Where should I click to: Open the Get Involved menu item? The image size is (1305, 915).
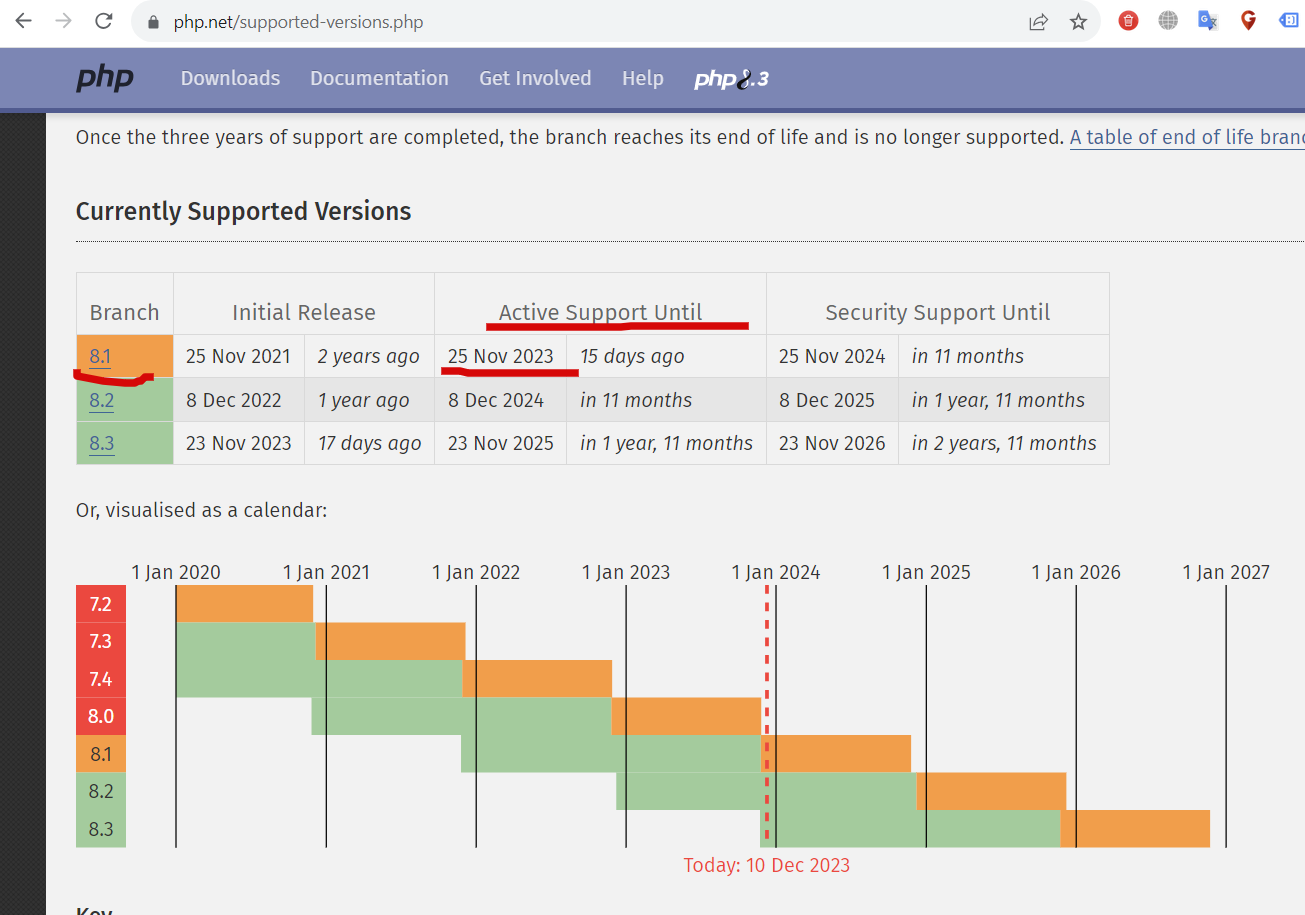pos(535,78)
